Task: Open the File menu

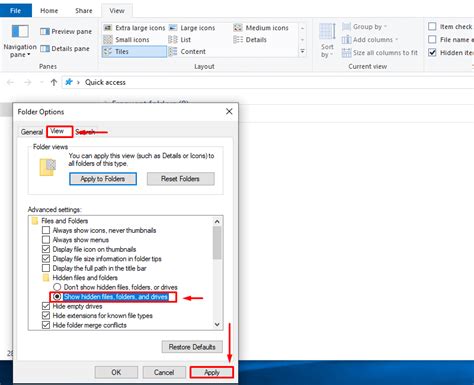Action: 16,11
